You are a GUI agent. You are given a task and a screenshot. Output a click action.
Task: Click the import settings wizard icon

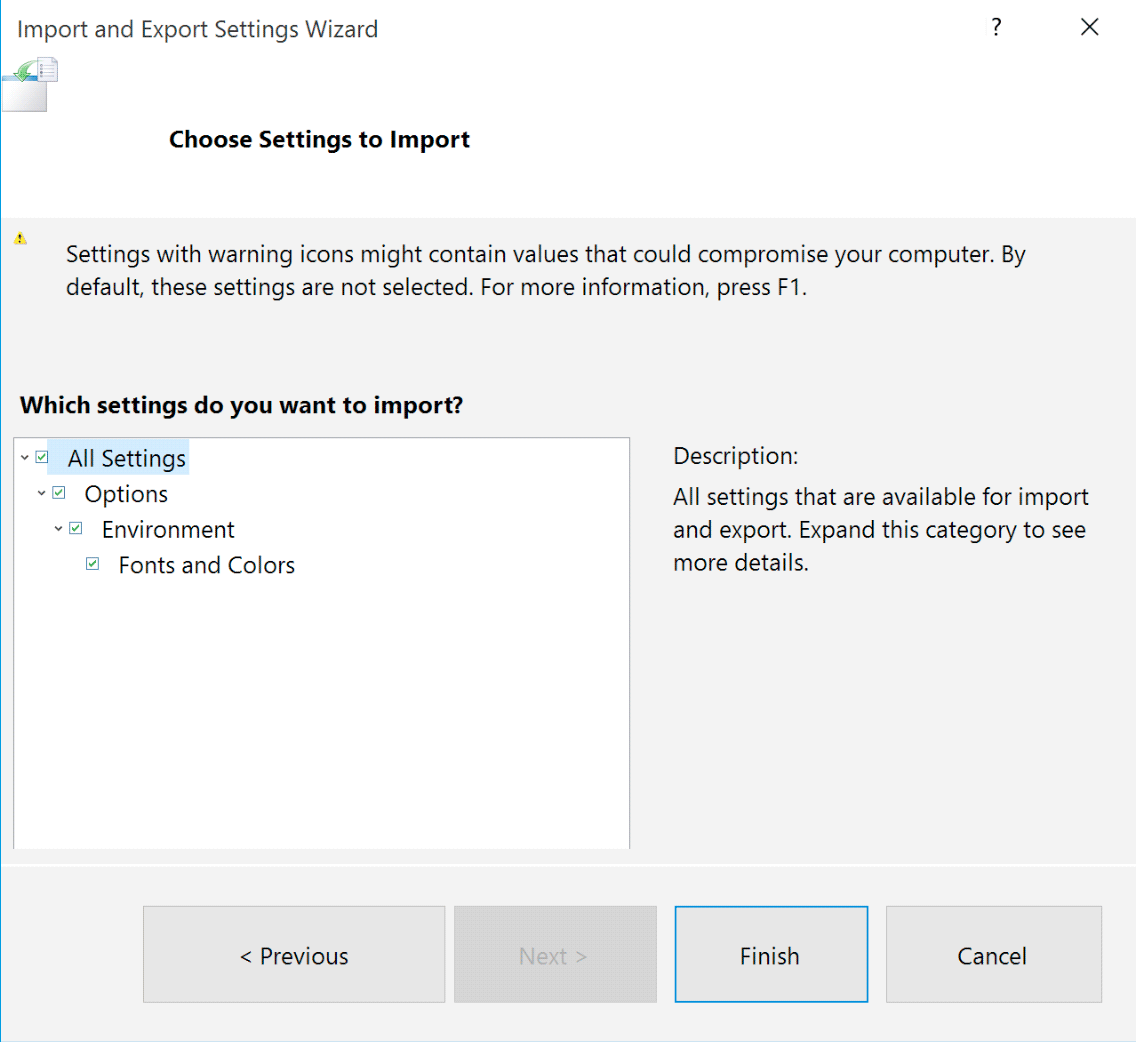[32, 83]
